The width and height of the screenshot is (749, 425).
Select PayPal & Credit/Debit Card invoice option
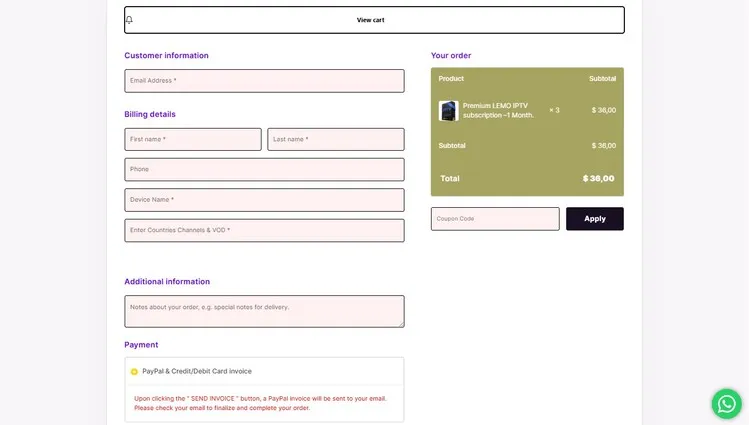134,372
